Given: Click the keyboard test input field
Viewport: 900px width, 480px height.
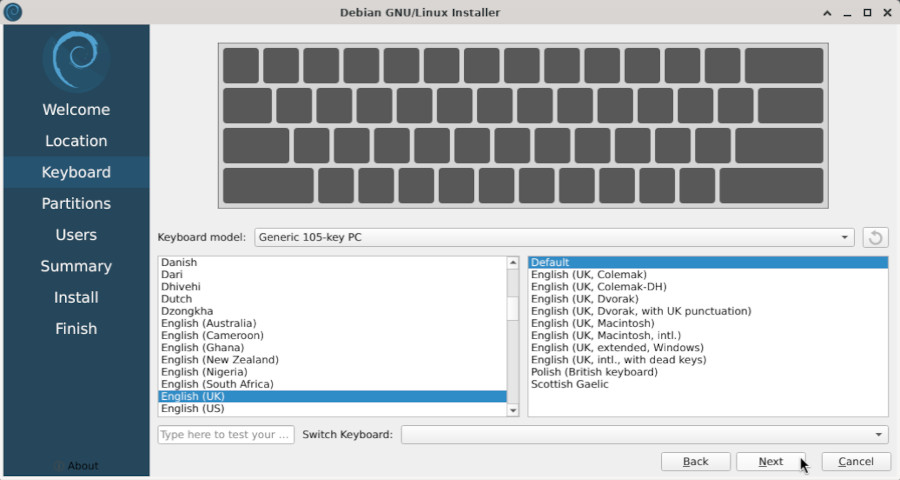Looking at the screenshot, I should [226, 435].
